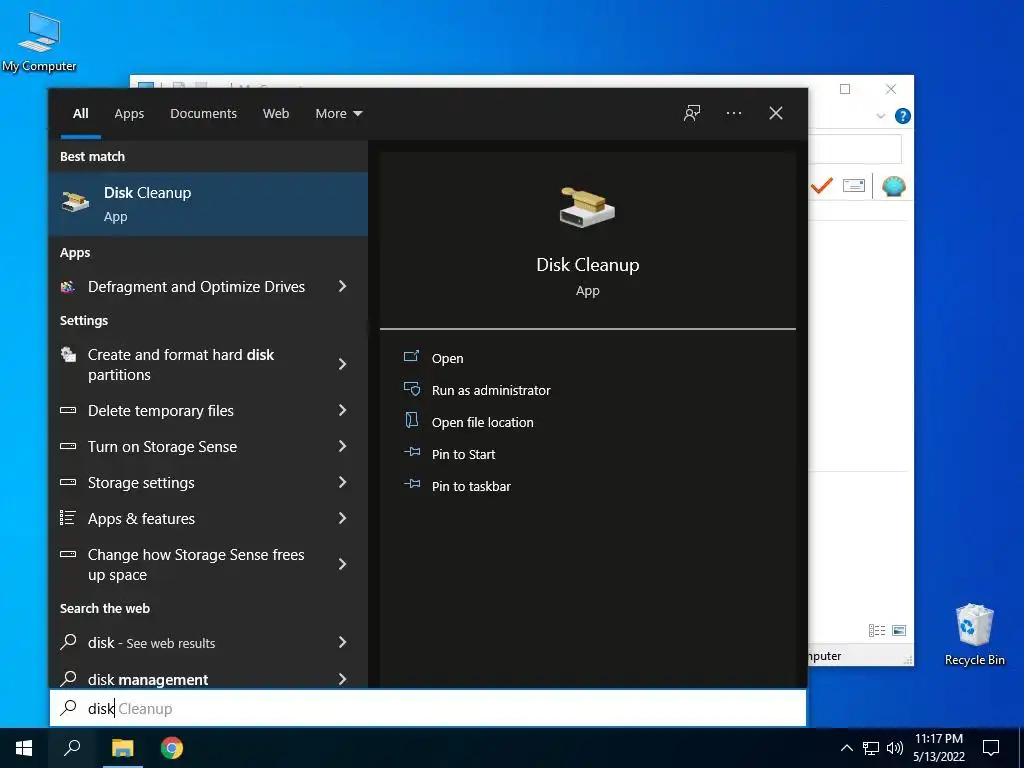Expand arrow for Delete temporary files
Image resolution: width=1024 pixels, height=768 pixels.
(x=342, y=410)
